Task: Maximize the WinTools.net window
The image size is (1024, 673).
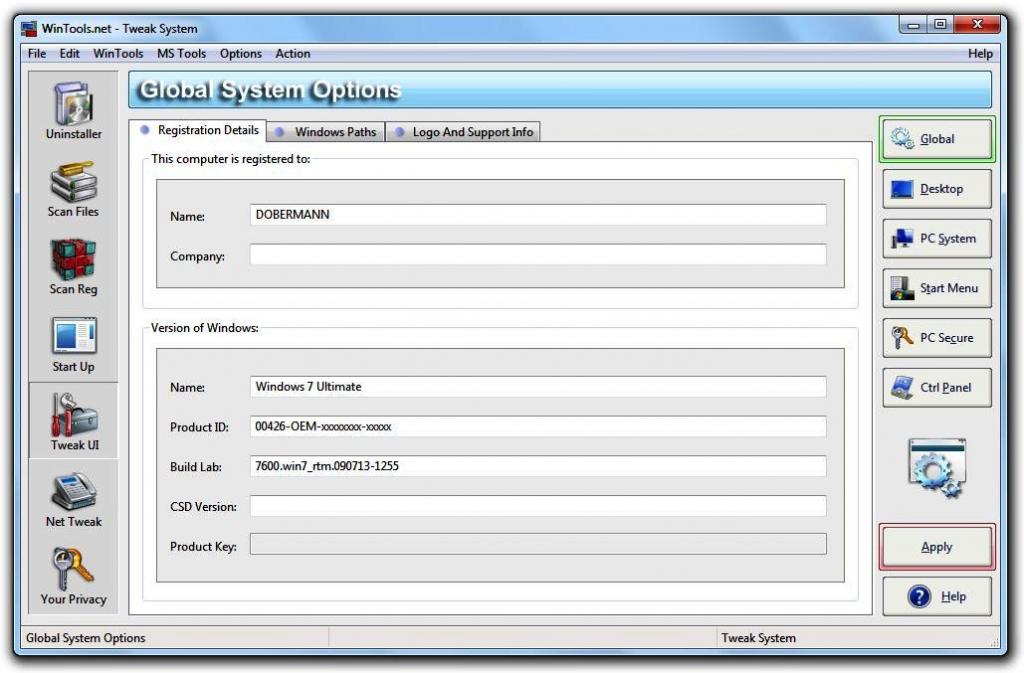Action: 940,25
